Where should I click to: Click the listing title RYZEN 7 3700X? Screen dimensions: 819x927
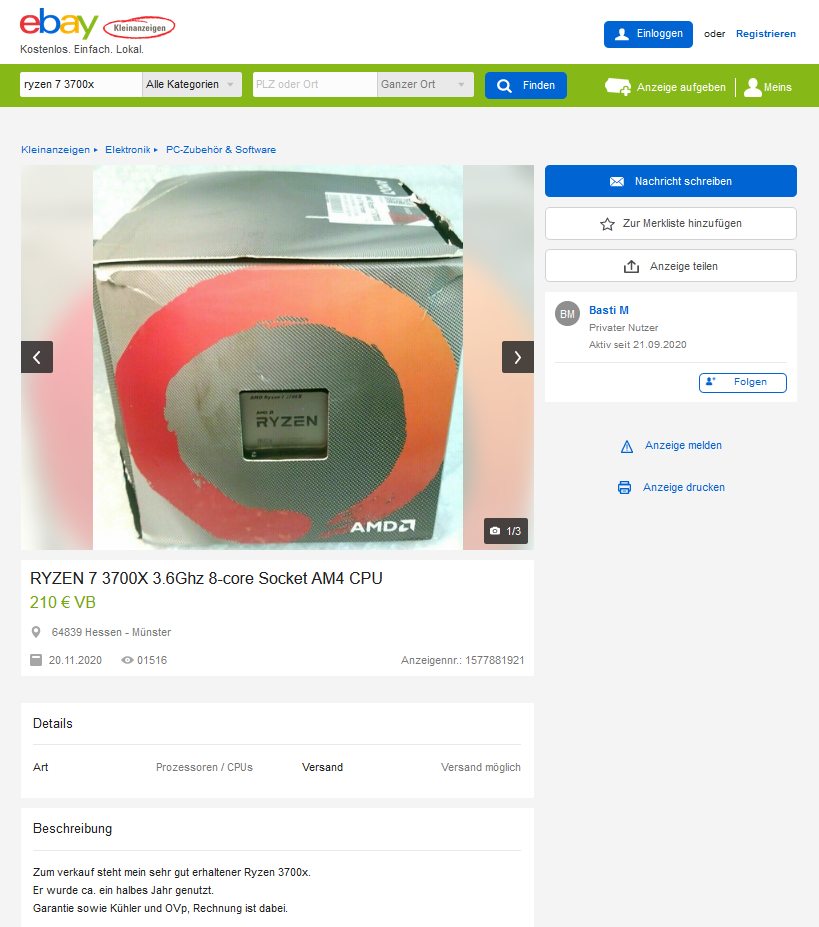(206, 578)
